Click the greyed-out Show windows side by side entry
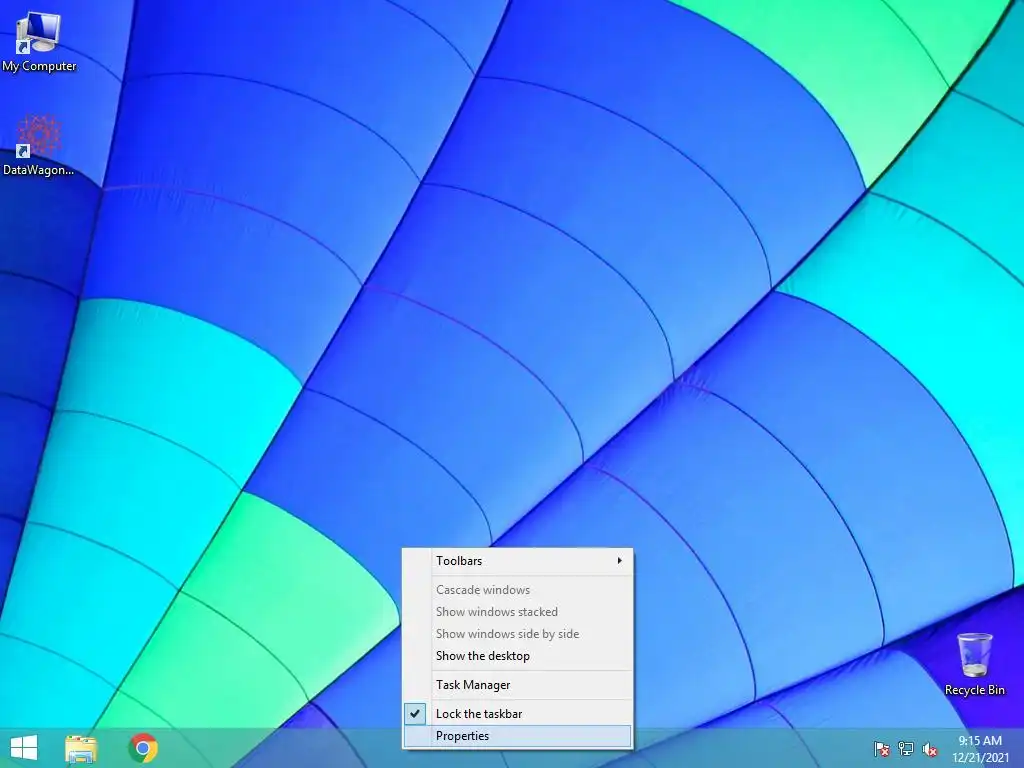The width and height of the screenshot is (1024, 768). pyautogui.click(x=517, y=634)
